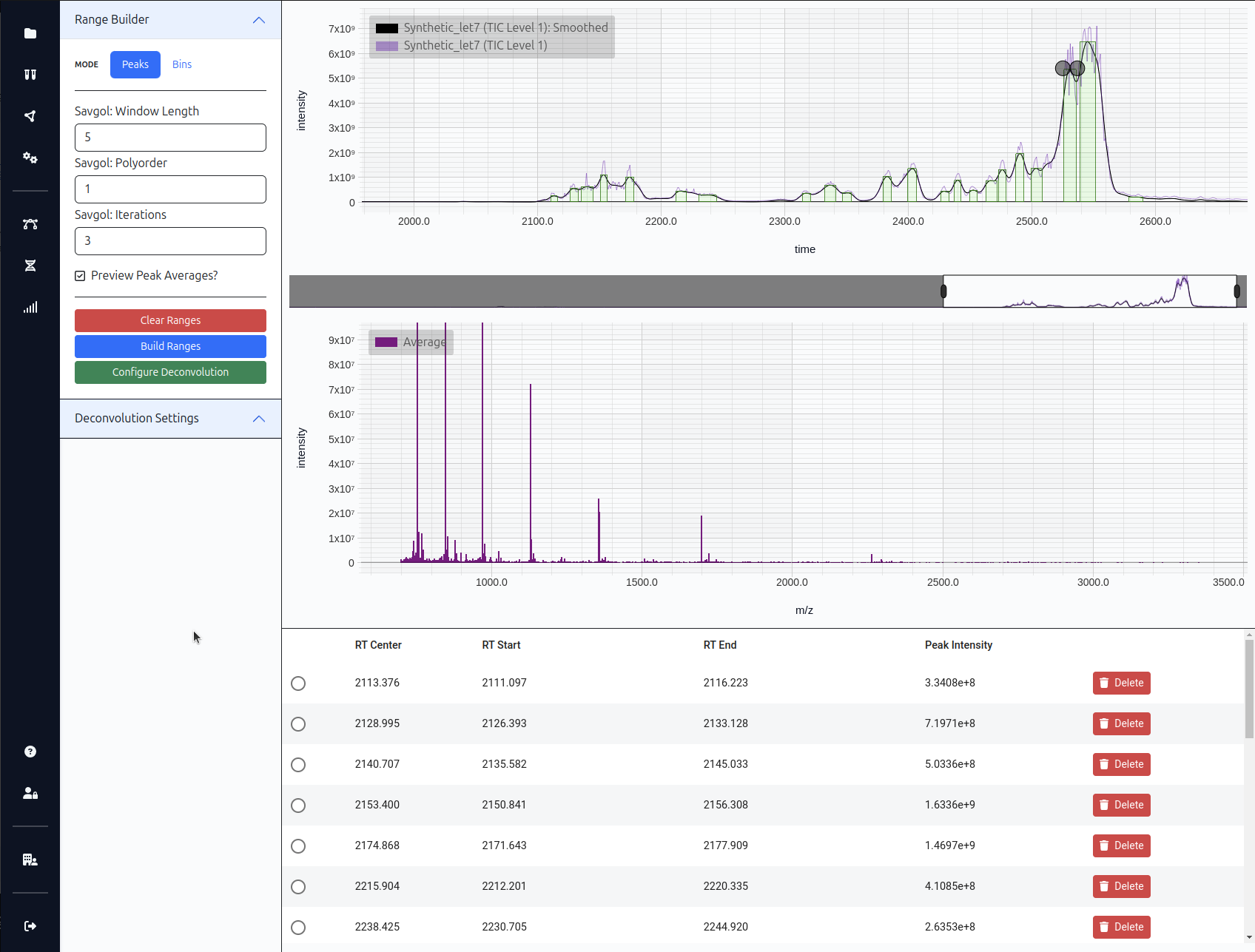Select radio for RT center 2215.904
Screen dimensions: 1255x952
coord(298,887)
